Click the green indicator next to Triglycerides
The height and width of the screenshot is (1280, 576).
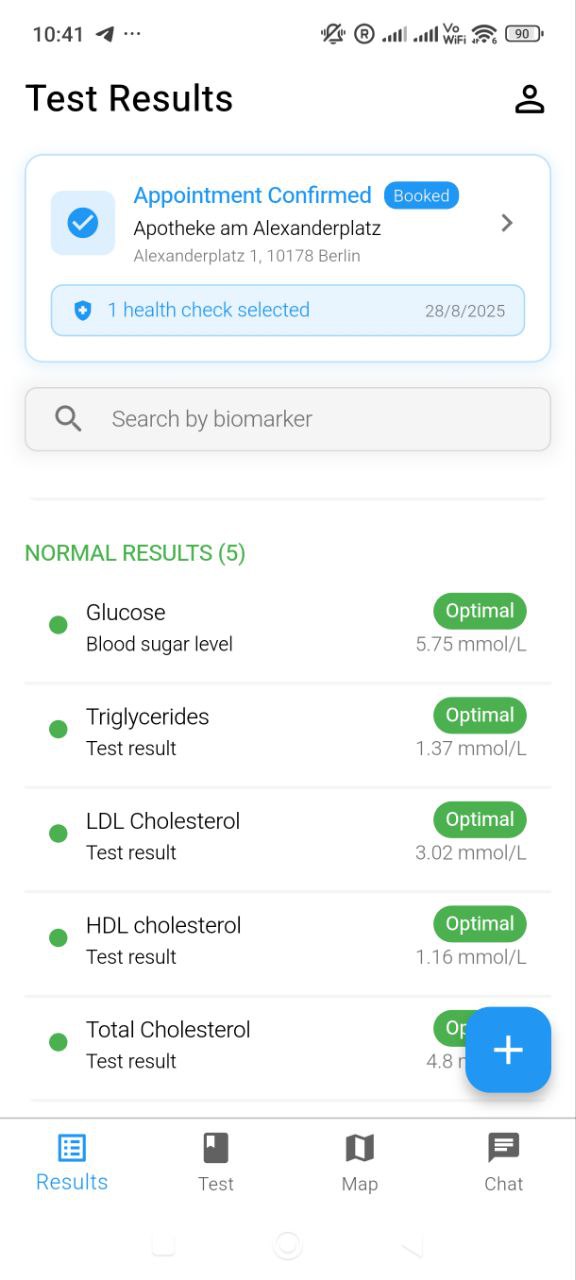click(x=57, y=728)
